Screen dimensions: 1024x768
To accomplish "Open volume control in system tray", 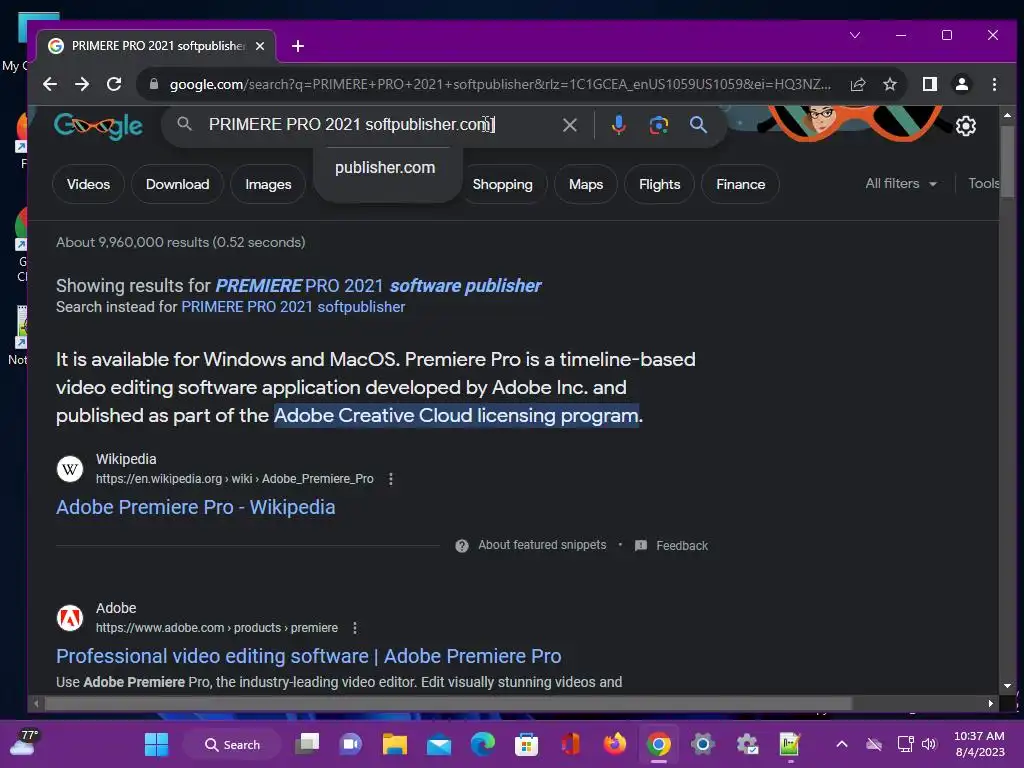I will point(929,744).
